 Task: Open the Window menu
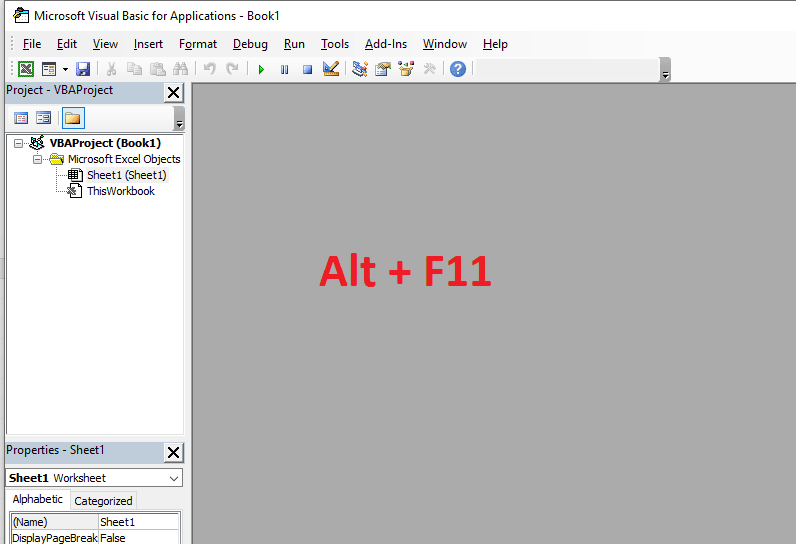coord(445,44)
